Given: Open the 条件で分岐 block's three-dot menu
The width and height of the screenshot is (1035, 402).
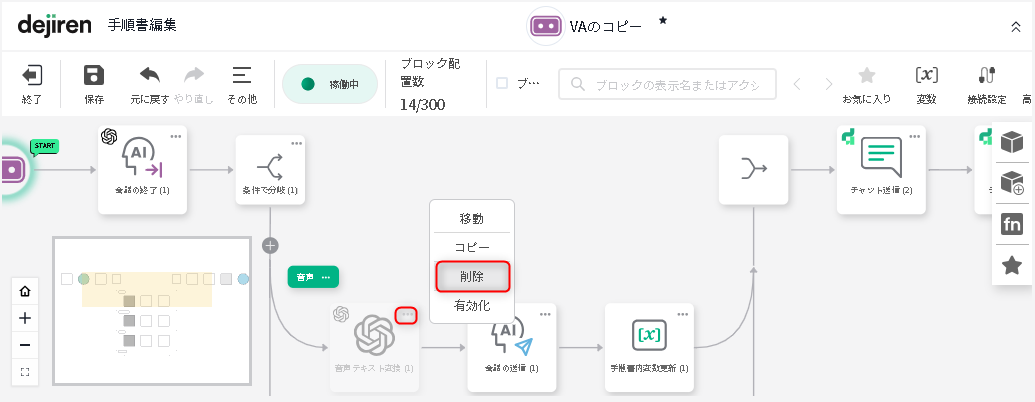Looking at the screenshot, I should (x=296, y=143).
